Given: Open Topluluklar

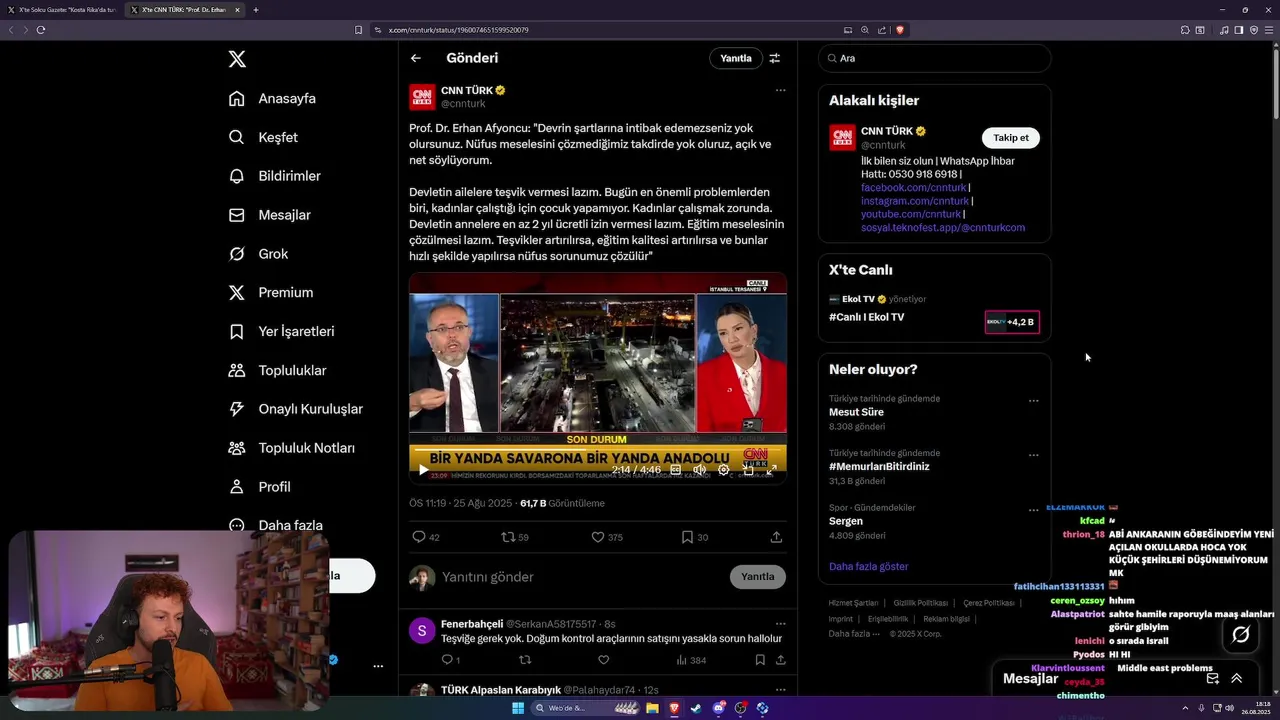Looking at the screenshot, I should 277,370.
